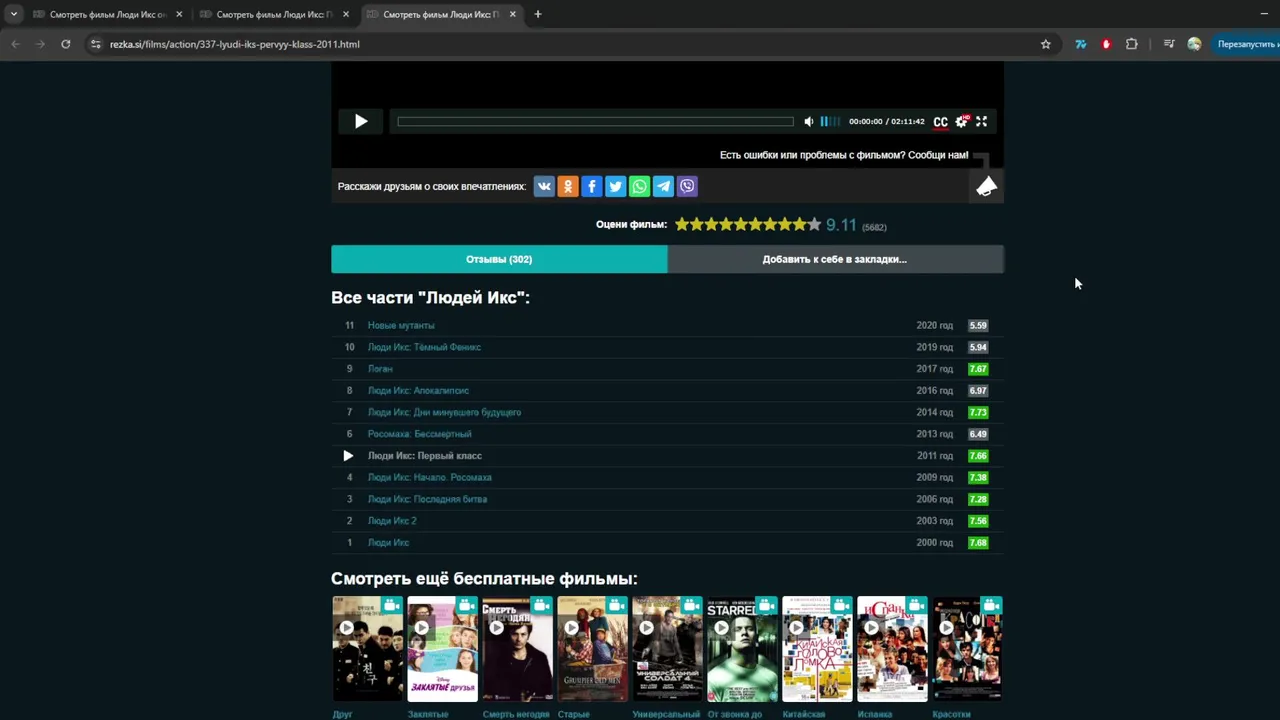Seek within the video progress bar
Screen dimensions: 1280x720
point(595,122)
